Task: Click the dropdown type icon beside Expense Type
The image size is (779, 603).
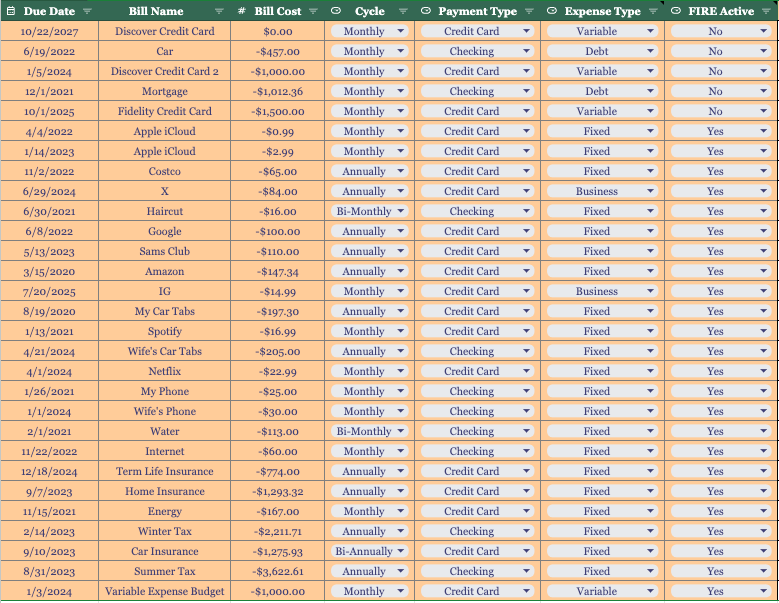Action: pos(551,11)
